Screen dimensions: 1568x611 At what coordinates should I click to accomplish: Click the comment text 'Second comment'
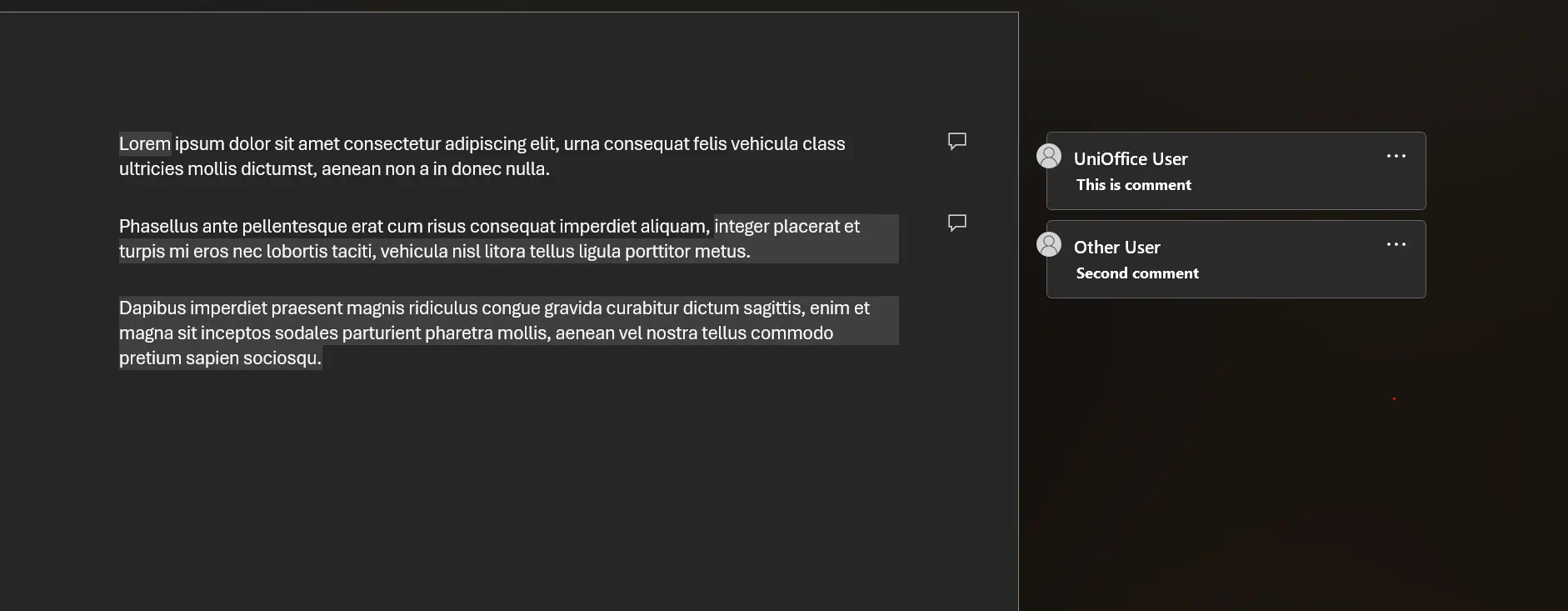[1137, 273]
